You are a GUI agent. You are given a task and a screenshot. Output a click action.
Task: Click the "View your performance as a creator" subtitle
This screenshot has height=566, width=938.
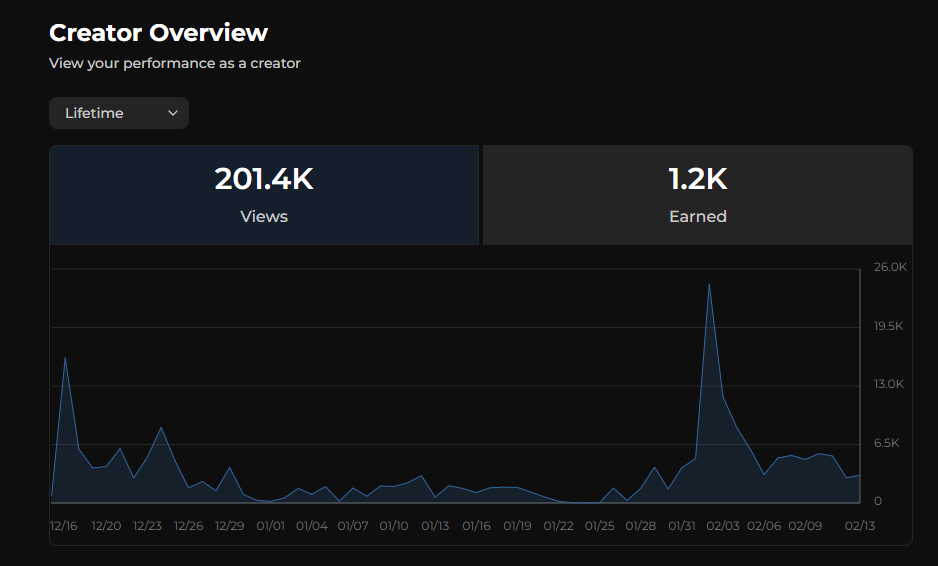click(x=175, y=63)
